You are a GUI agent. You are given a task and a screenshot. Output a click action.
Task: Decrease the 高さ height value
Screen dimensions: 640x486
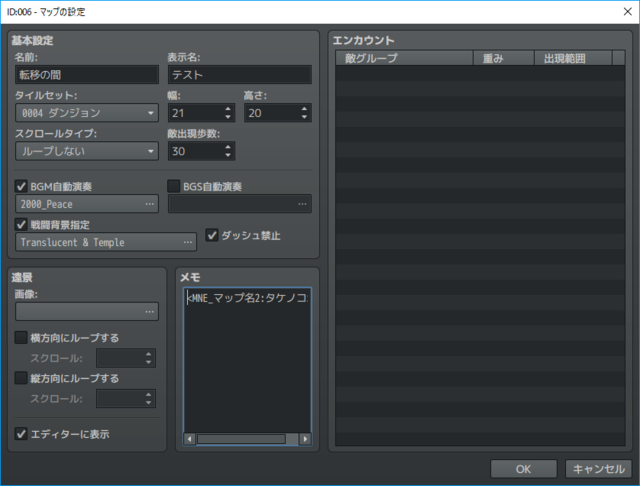pos(304,117)
